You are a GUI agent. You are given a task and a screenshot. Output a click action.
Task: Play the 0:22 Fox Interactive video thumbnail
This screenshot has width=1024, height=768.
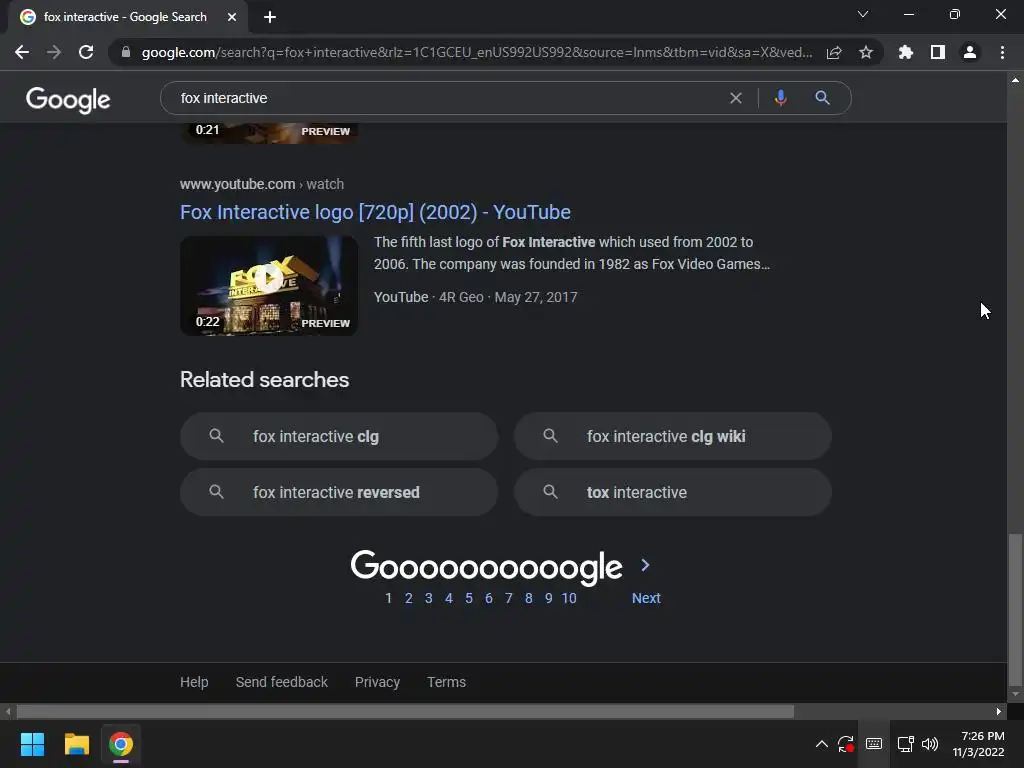click(x=269, y=286)
